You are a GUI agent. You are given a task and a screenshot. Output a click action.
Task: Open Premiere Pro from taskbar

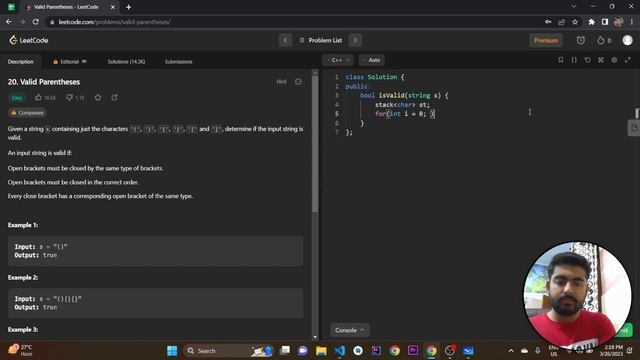pos(413,351)
